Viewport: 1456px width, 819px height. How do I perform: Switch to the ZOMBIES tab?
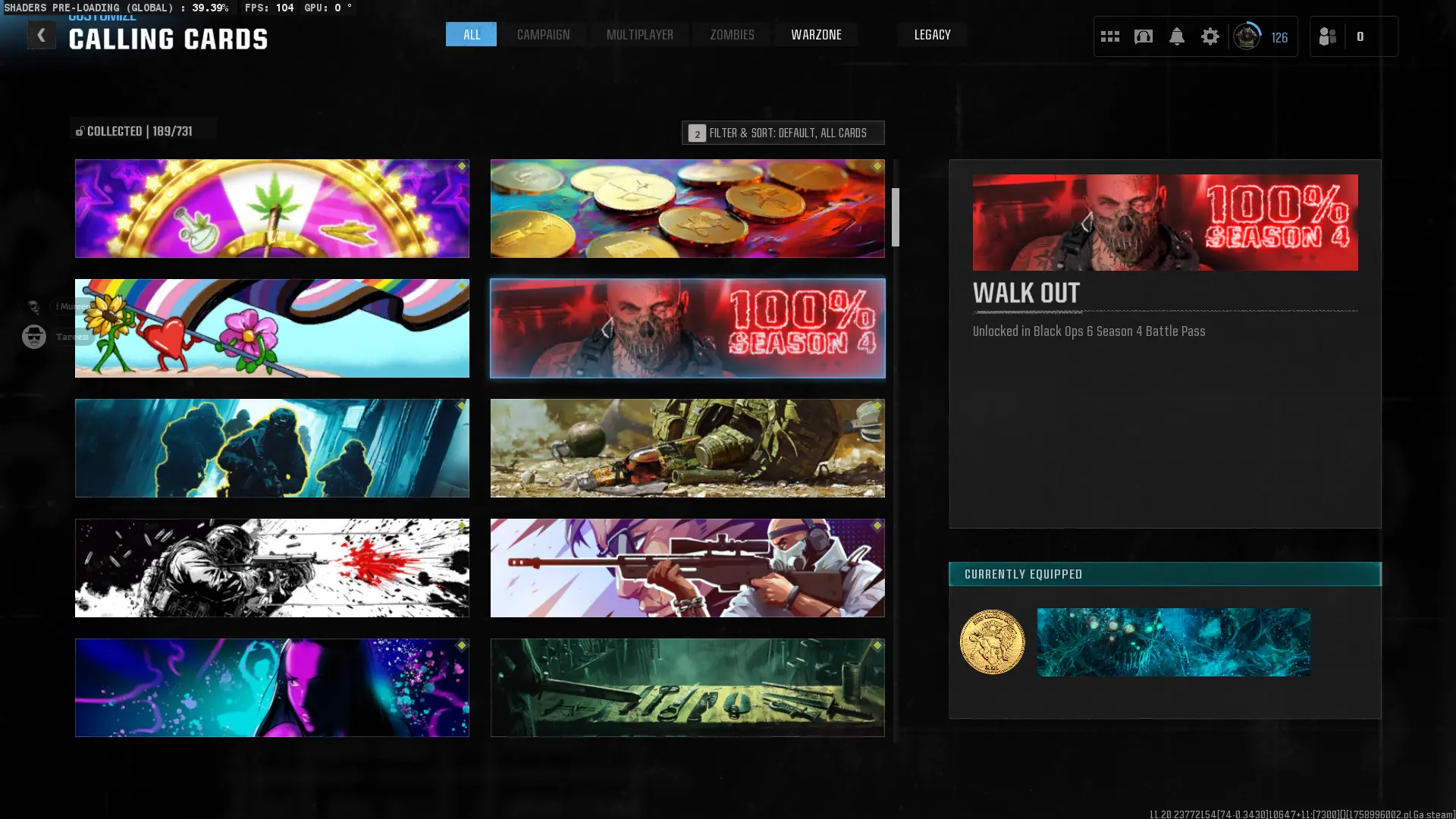(x=732, y=35)
